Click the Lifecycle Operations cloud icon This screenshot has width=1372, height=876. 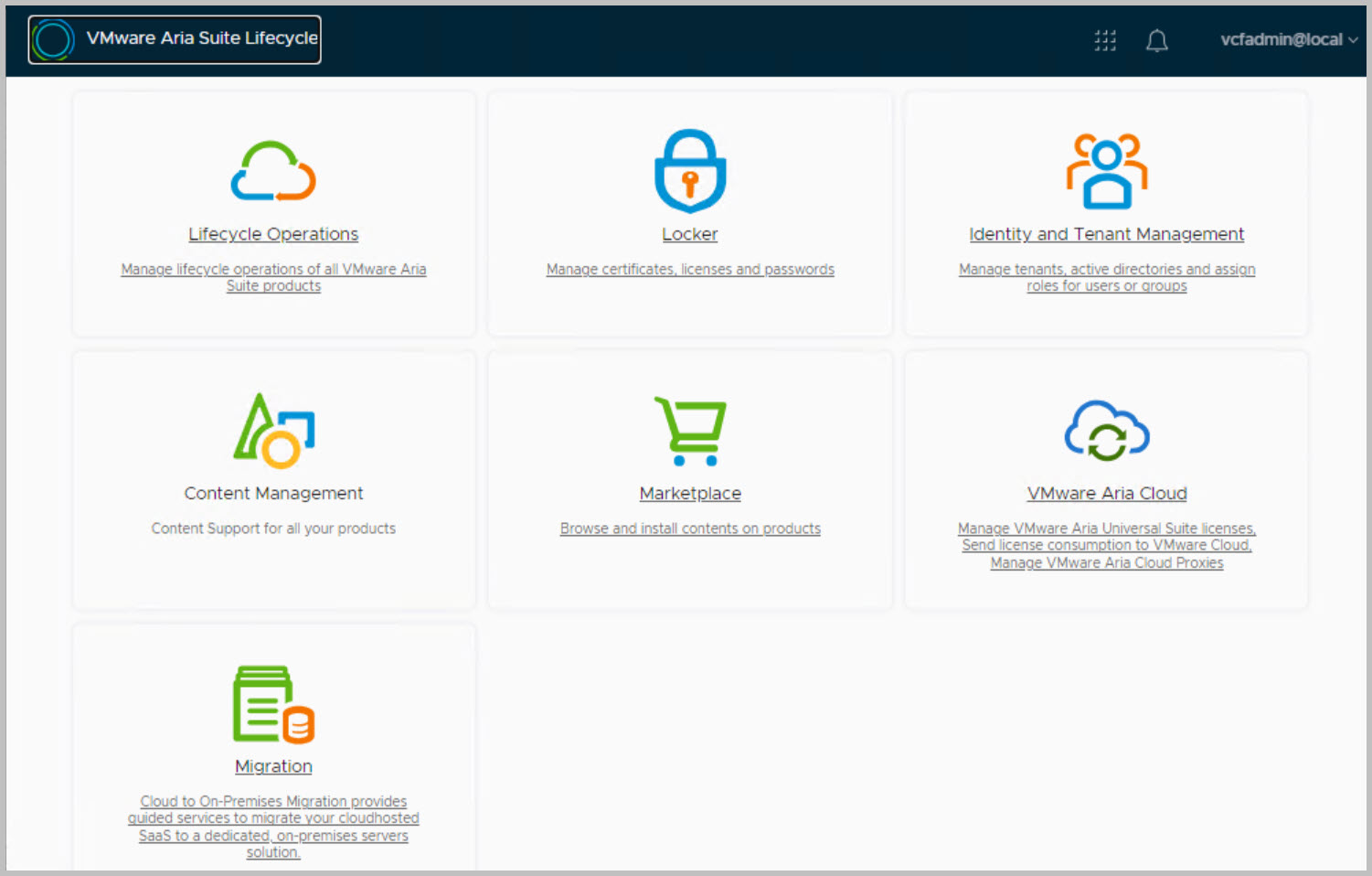pos(273,171)
